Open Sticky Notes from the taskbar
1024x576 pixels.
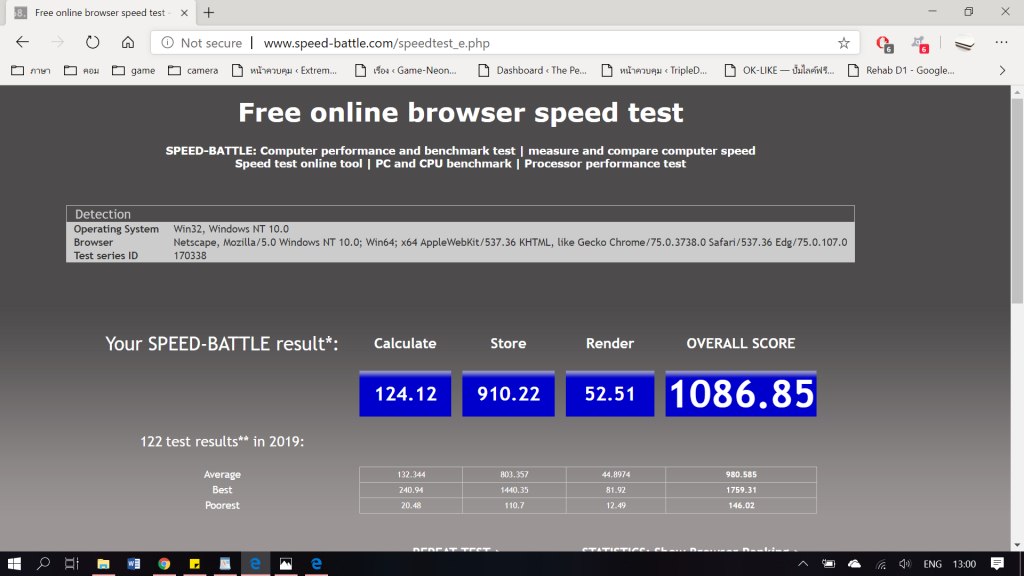(x=195, y=564)
